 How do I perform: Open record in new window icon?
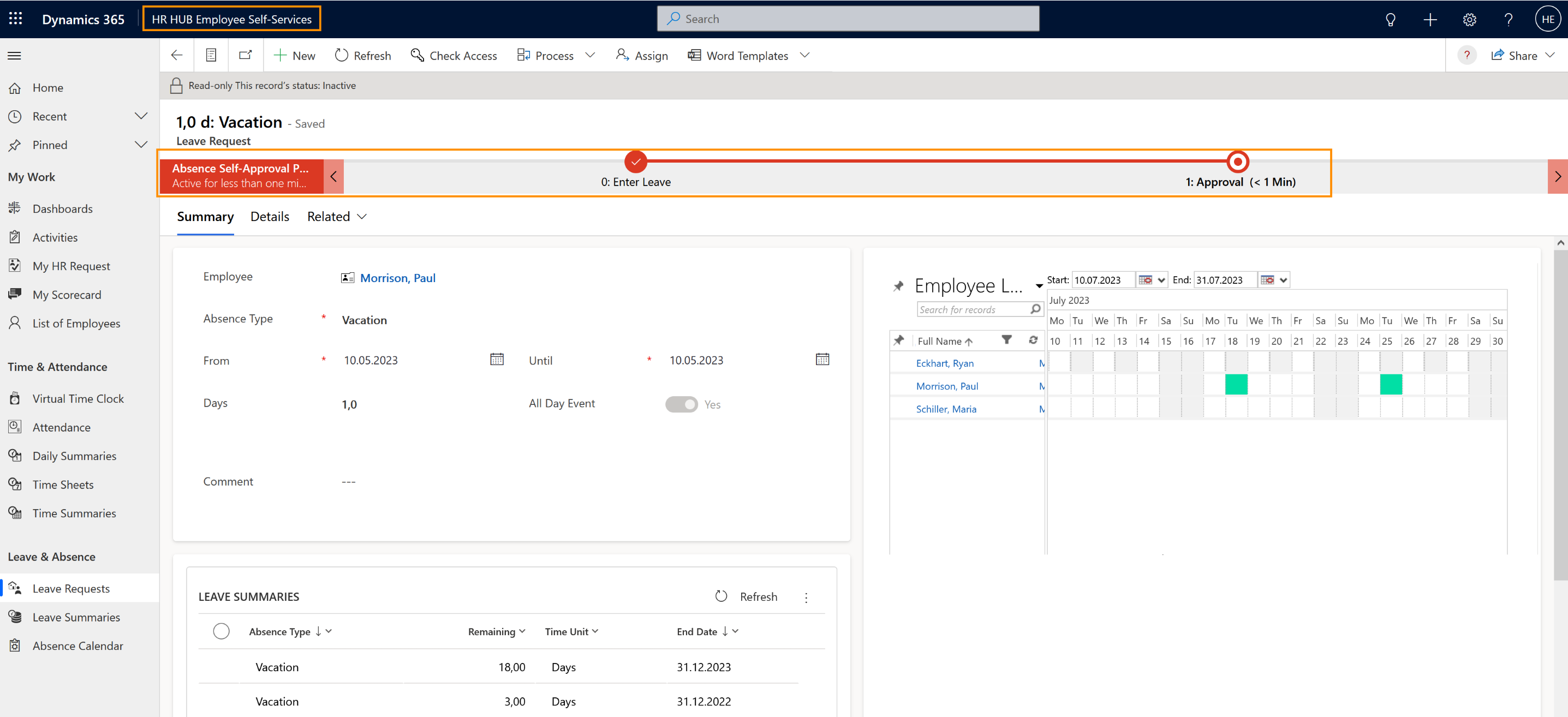(245, 56)
